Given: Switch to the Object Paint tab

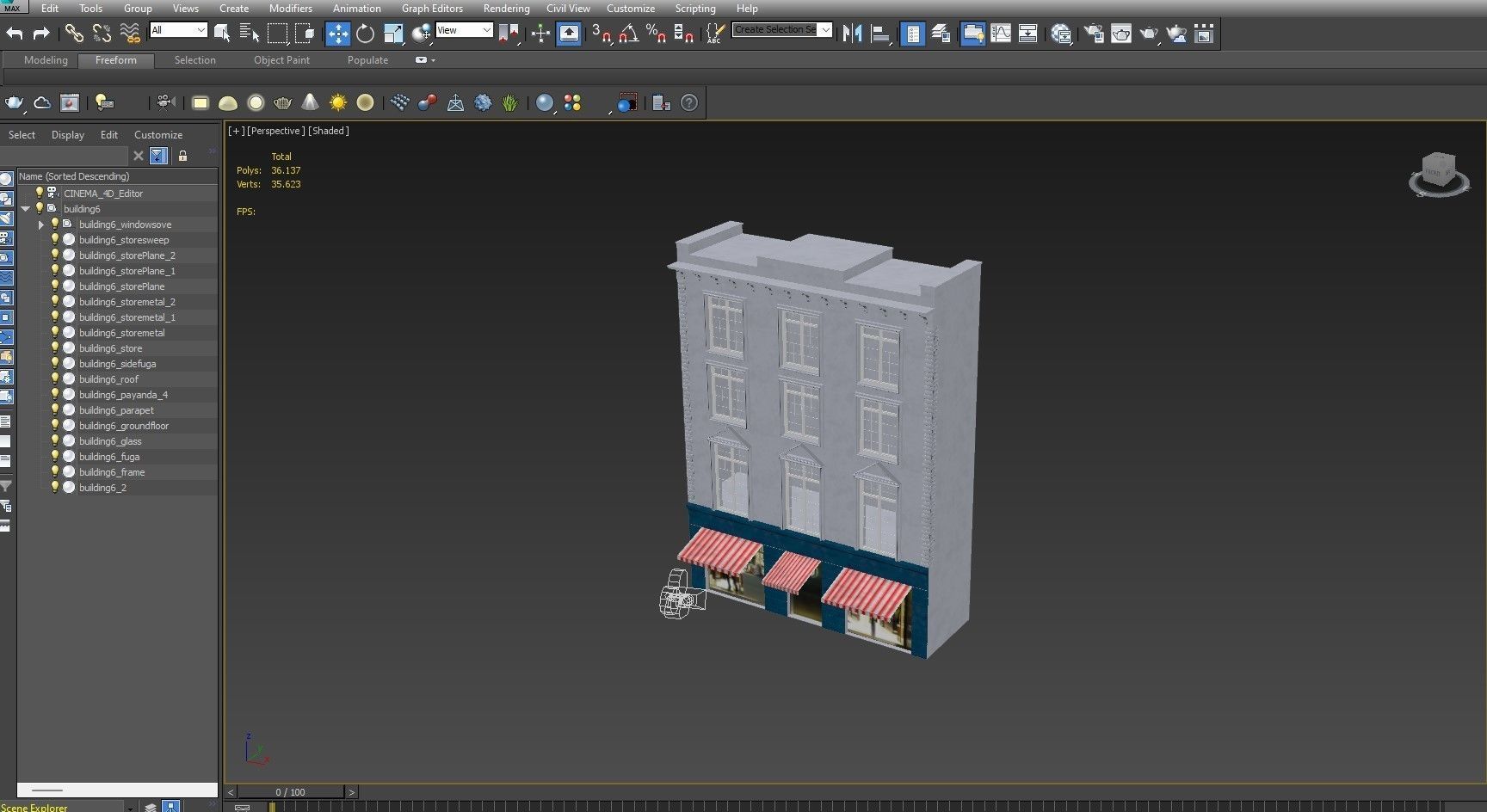Looking at the screenshot, I should pyautogui.click(x=281, y=60).
